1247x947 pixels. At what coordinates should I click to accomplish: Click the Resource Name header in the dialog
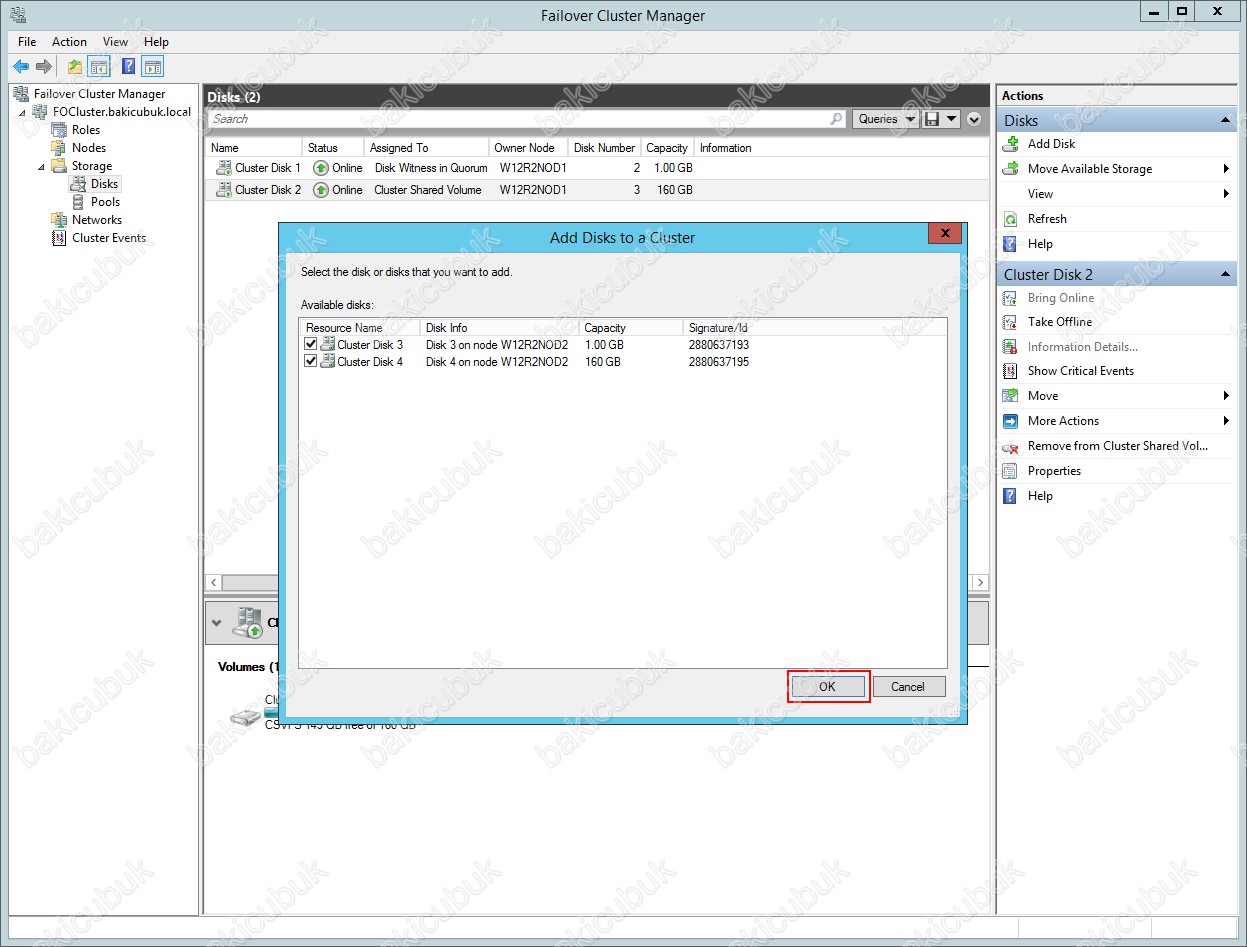pyautogui.click(x=360, y=328)
